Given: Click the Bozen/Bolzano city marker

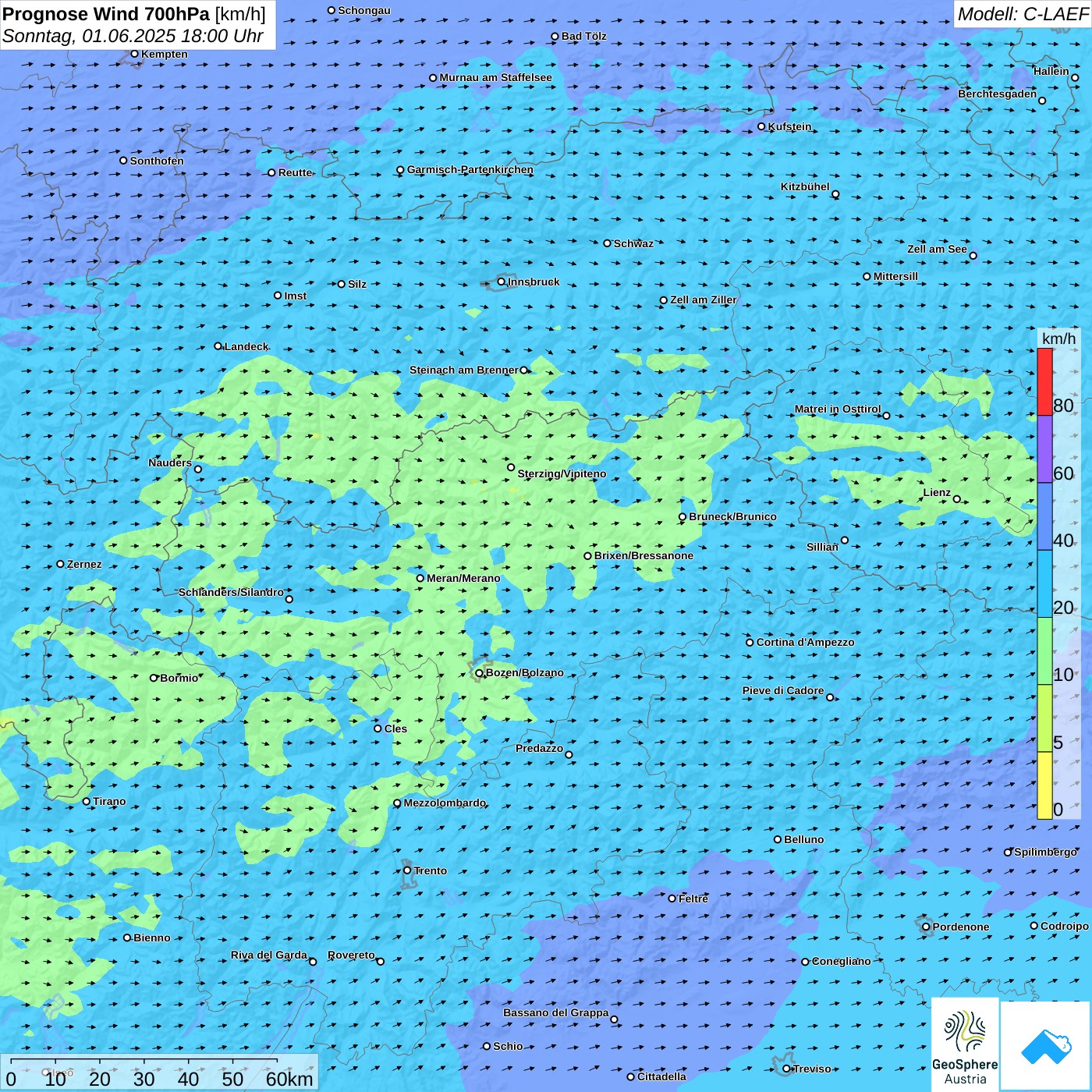Looking at the screenshot, I should point(479,672).
